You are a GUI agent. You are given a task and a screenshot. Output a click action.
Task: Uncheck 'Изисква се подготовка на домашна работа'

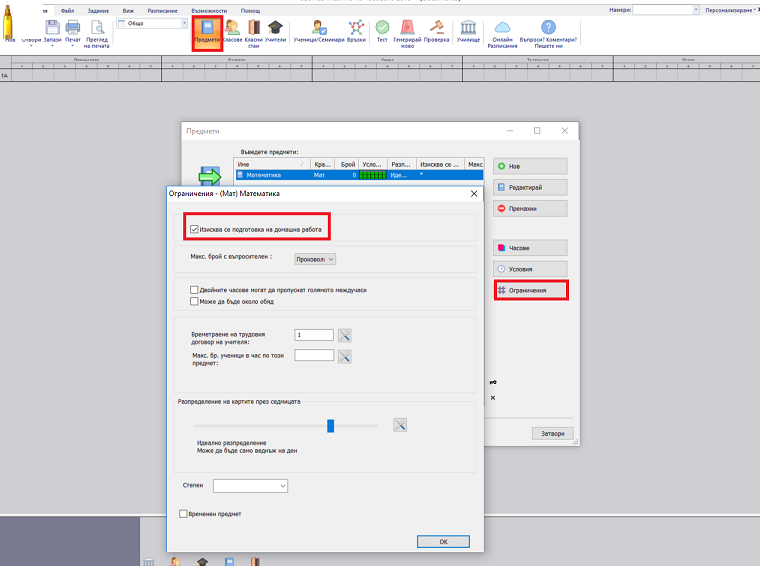(x=194, y=230)
